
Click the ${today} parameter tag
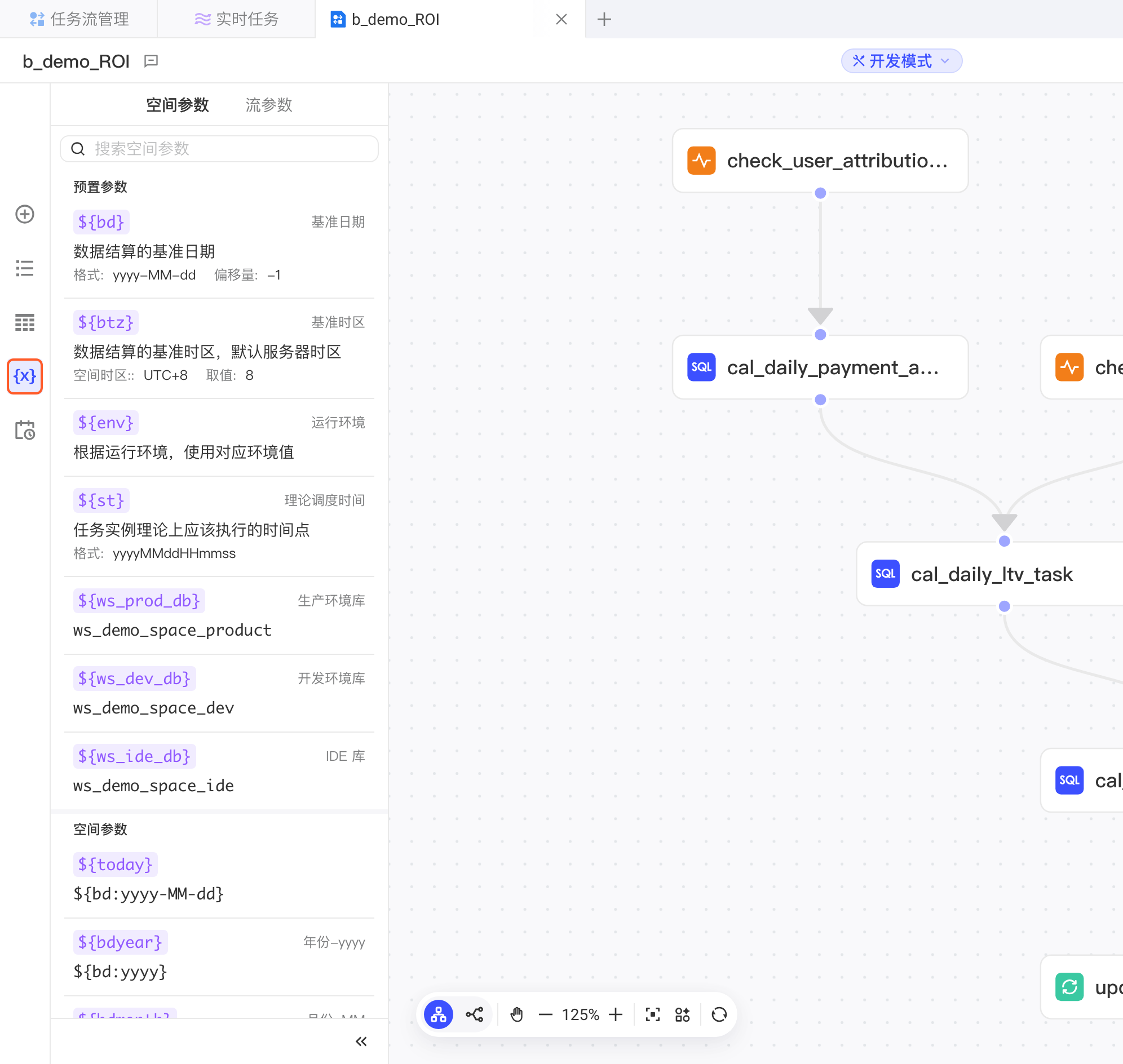(x=115, y=865)
